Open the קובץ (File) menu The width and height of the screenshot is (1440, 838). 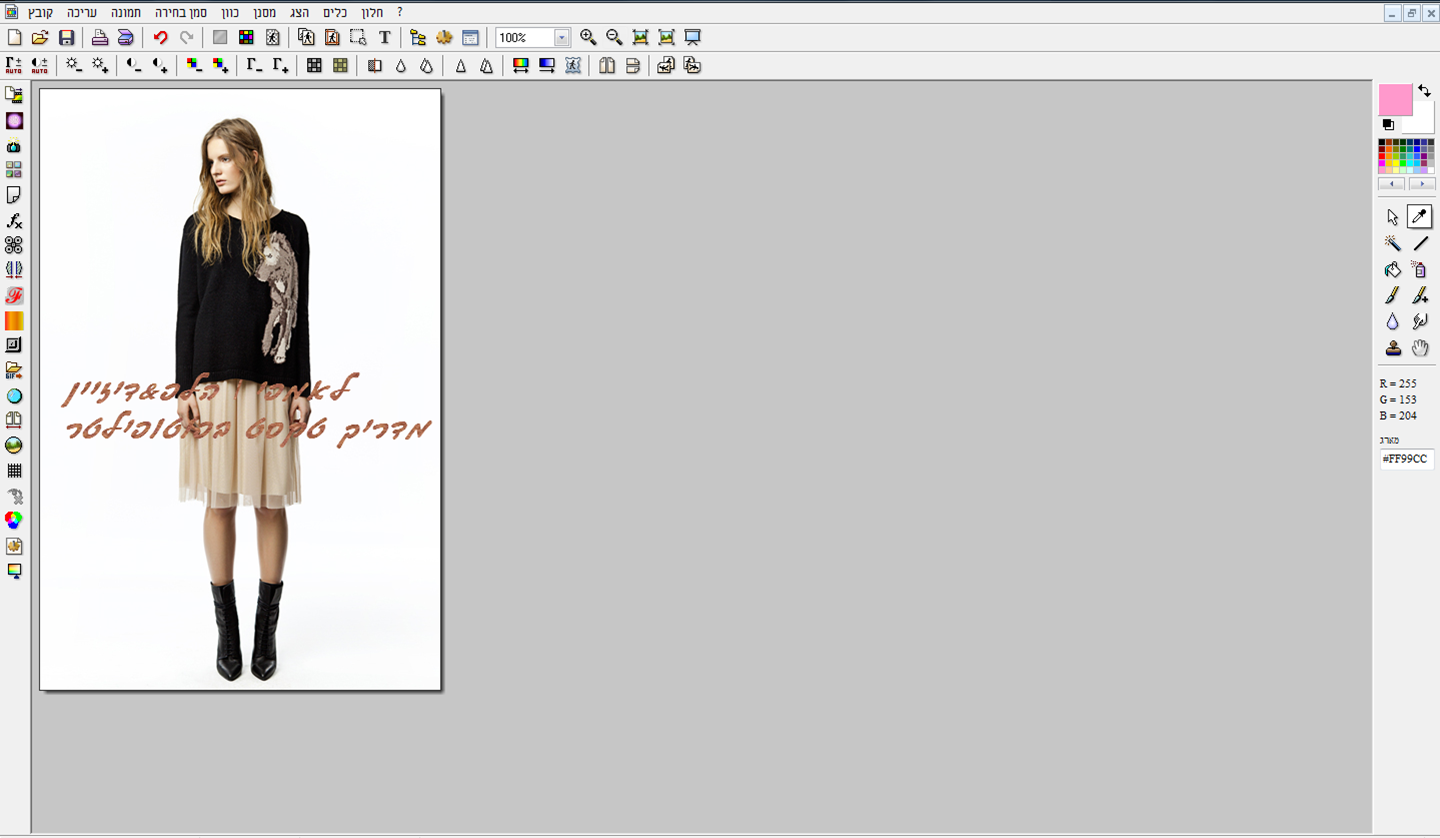click(42, 12)
